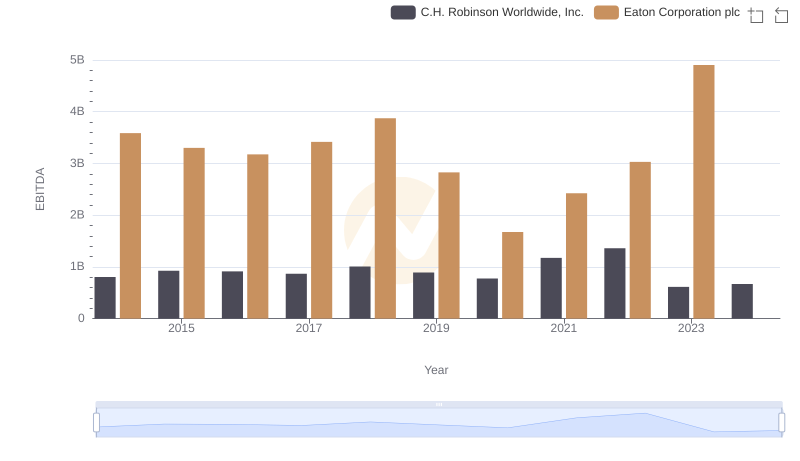This screenshot has height=461, width=800.
Task: Click the 0 y-axis label
Action: pyautogui.click(x=81, y=318)
